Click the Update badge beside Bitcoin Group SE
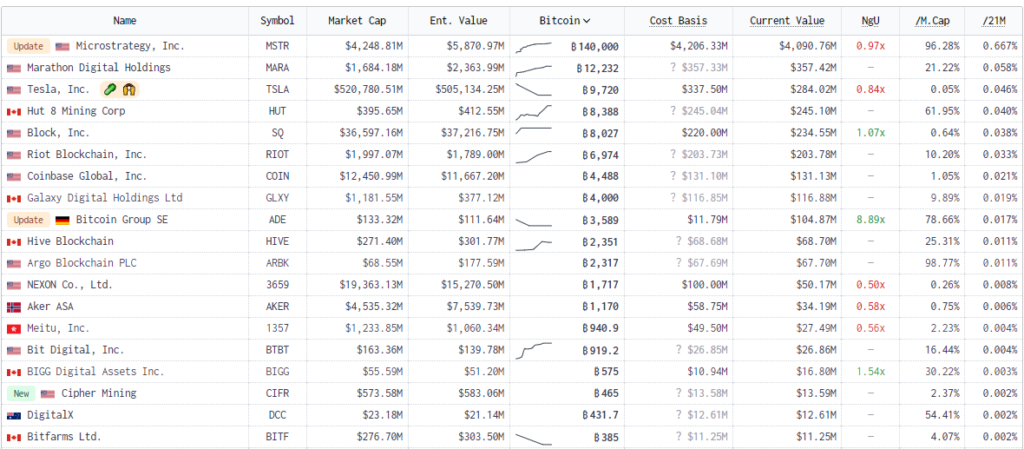Image resolution: width=1024 pixels, height=449 pixels. (x=26, y=220)
